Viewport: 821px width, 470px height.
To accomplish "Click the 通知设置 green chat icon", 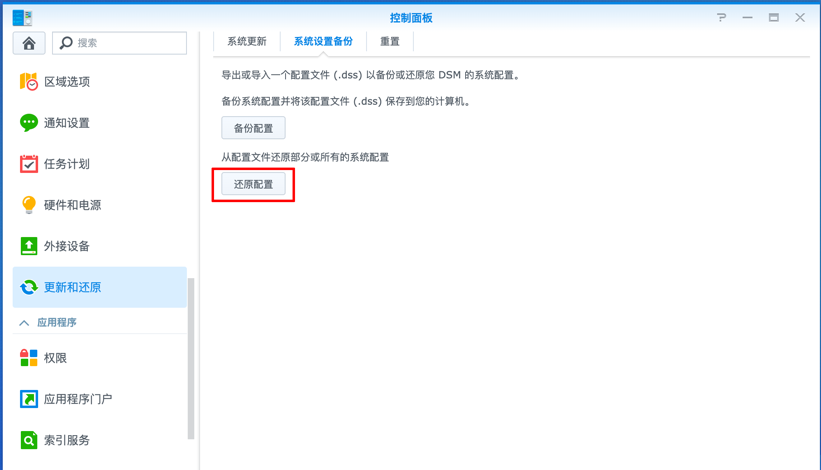I will pos(29,122).
